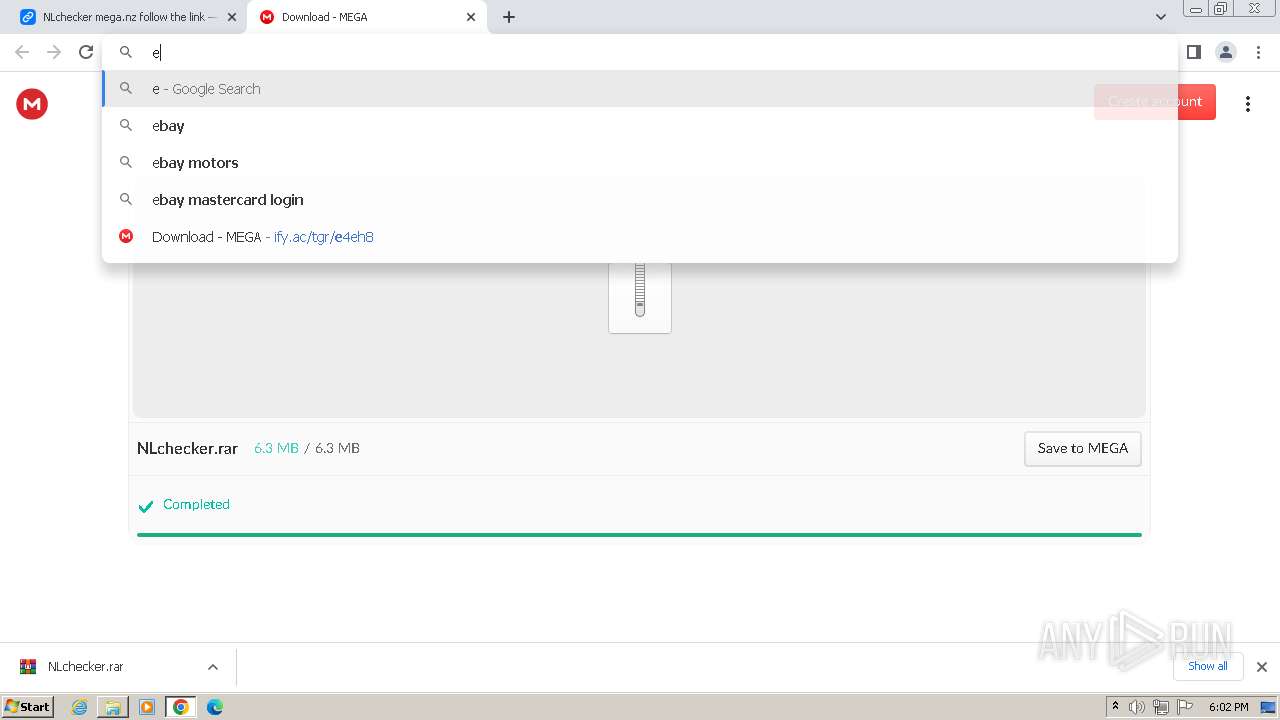Click the Chrome taskbar icon

coord(181,707)
